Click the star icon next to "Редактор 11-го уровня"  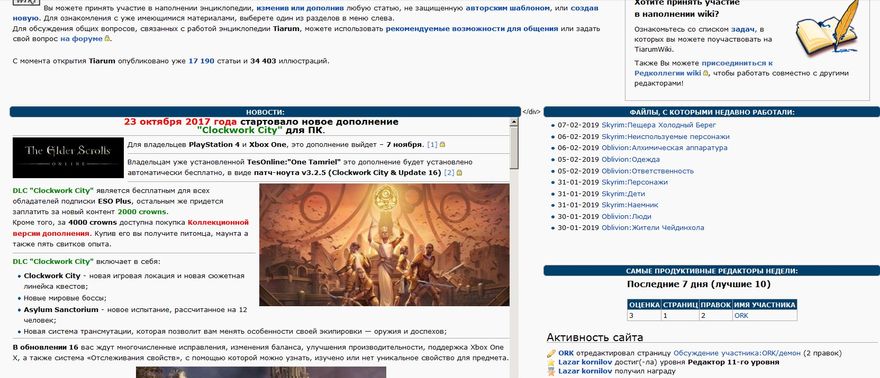551,362
